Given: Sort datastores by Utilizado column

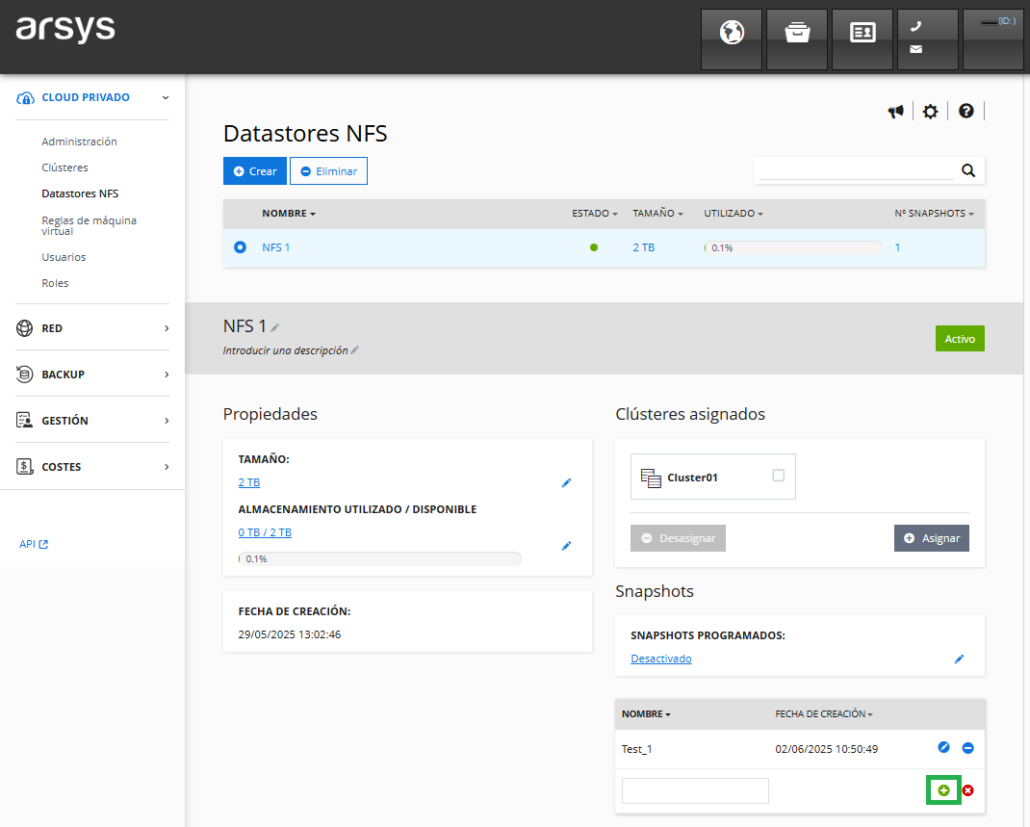Looking at the screenshot, I should click(733, 213).
